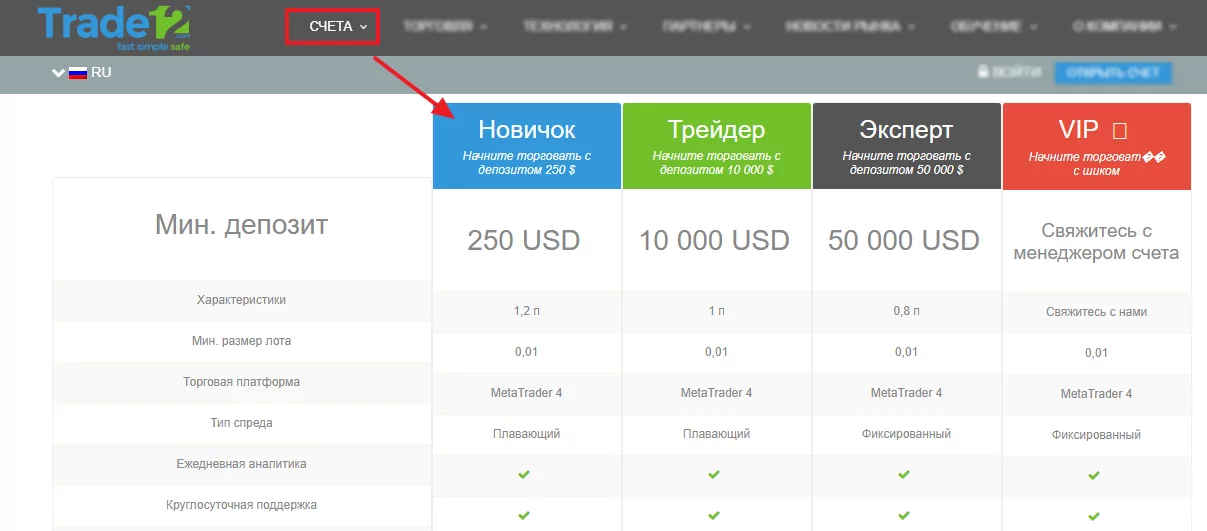Select the Эксперт account header
Viewport: 1207px width, 531px height.
907,146
